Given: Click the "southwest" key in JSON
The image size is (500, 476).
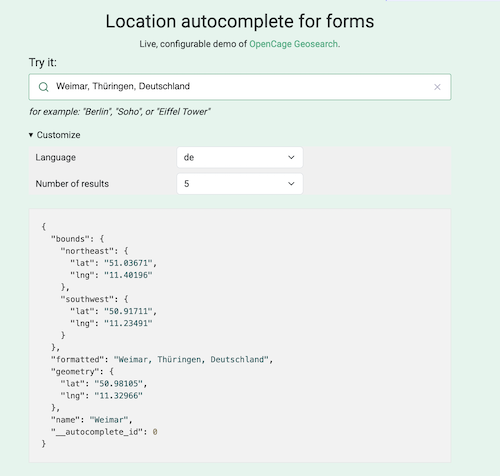Looking at the screenshot, I should 87,299.
